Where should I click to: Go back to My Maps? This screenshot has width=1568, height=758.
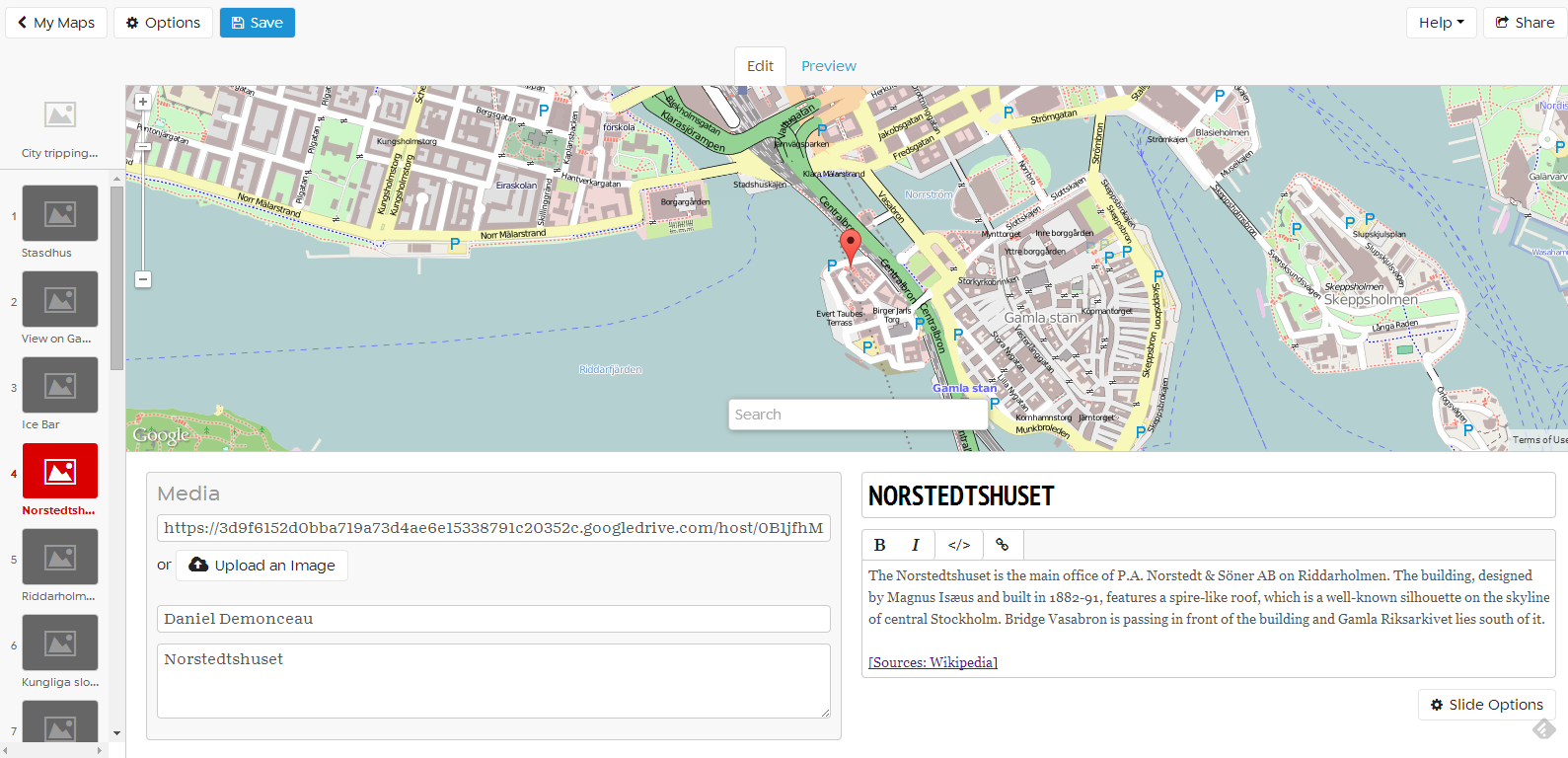(56, 23)
